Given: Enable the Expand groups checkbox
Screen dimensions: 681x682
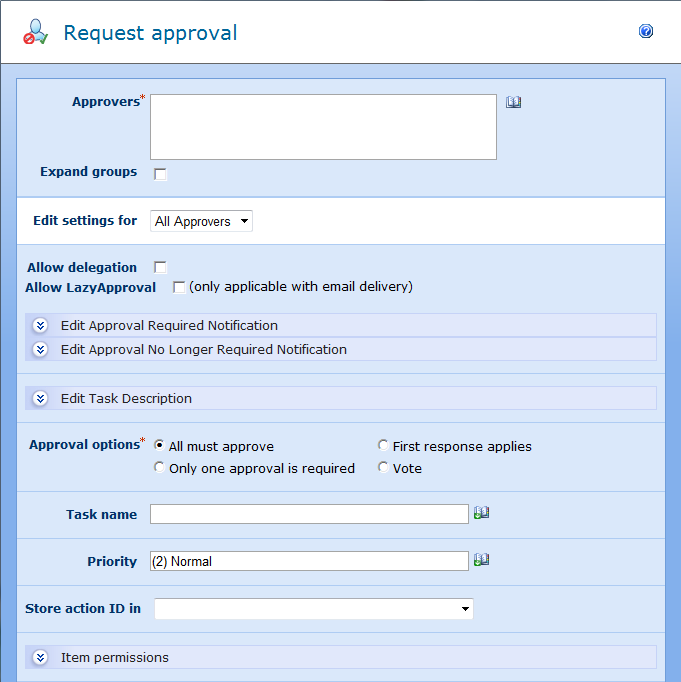Looking at the screenshot, I should pos(160,174).
